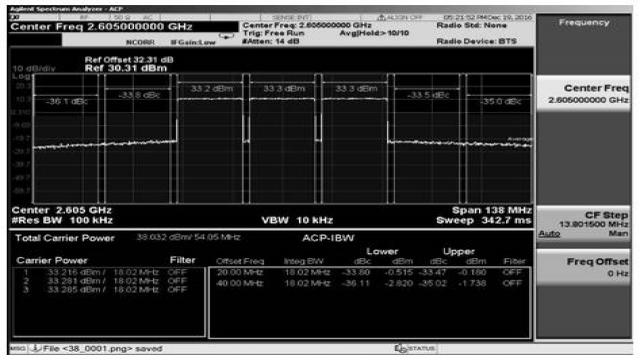Image resolution: width=640 pixels, height=360 pixels.
Task: Click the 'Agilent Spectrum Analyzer - ACP' title bar
Action: pos(67,9)
